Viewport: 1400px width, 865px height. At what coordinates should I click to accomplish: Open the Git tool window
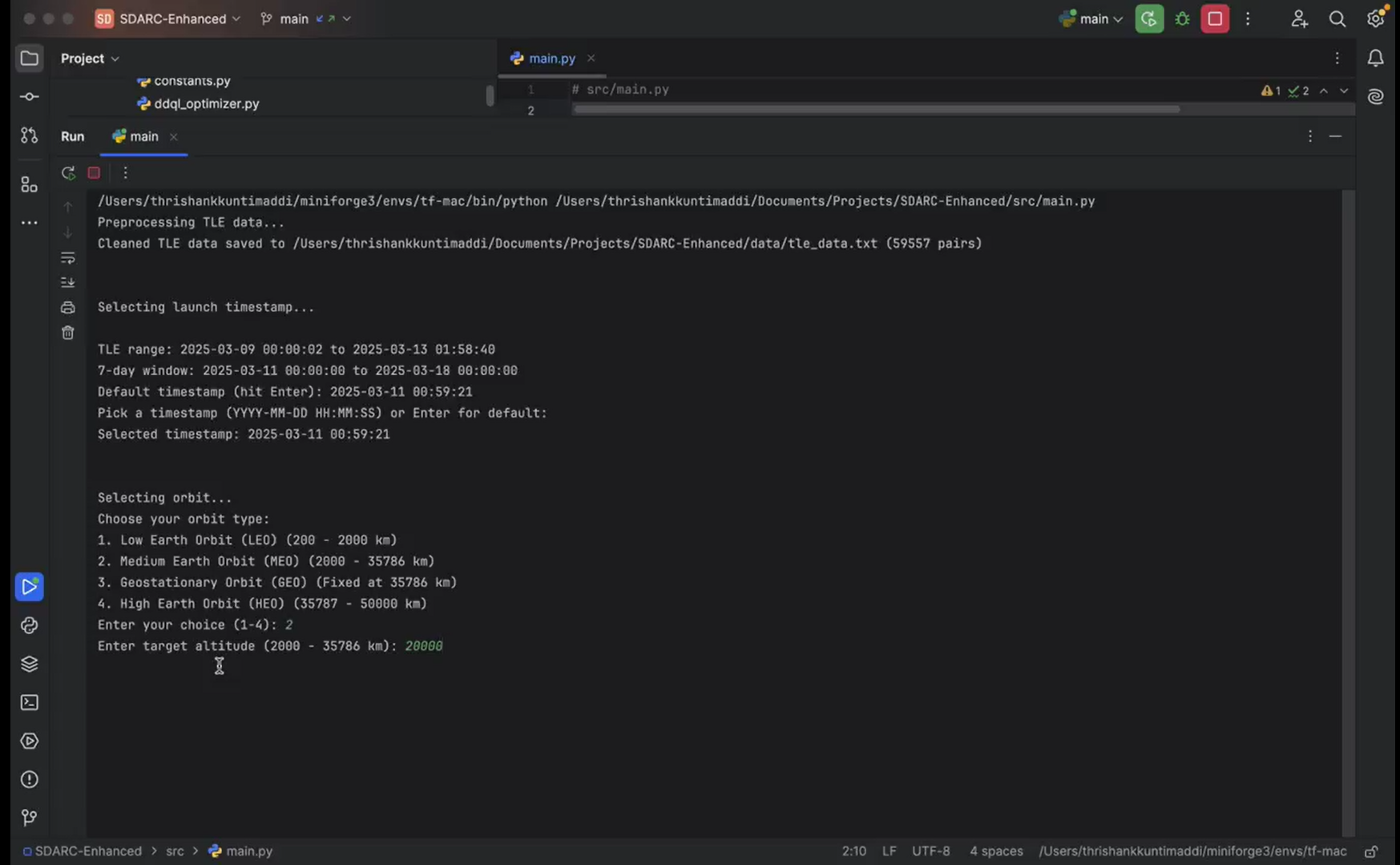pyautogui.click(x=29, y=818)
